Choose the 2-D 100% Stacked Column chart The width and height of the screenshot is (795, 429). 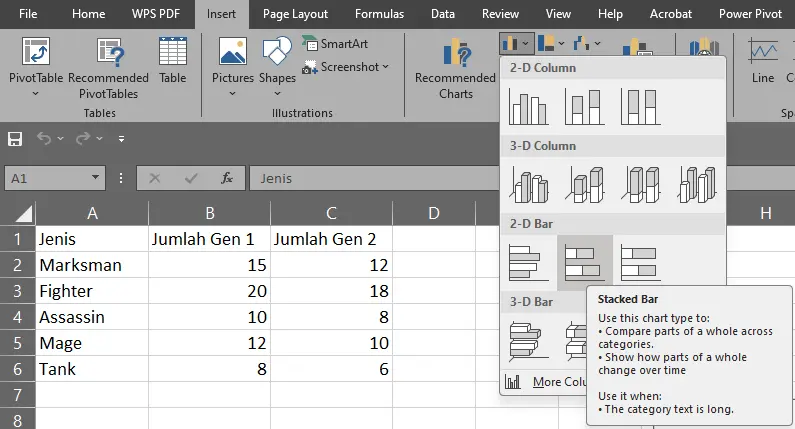[x=640, y=106]
